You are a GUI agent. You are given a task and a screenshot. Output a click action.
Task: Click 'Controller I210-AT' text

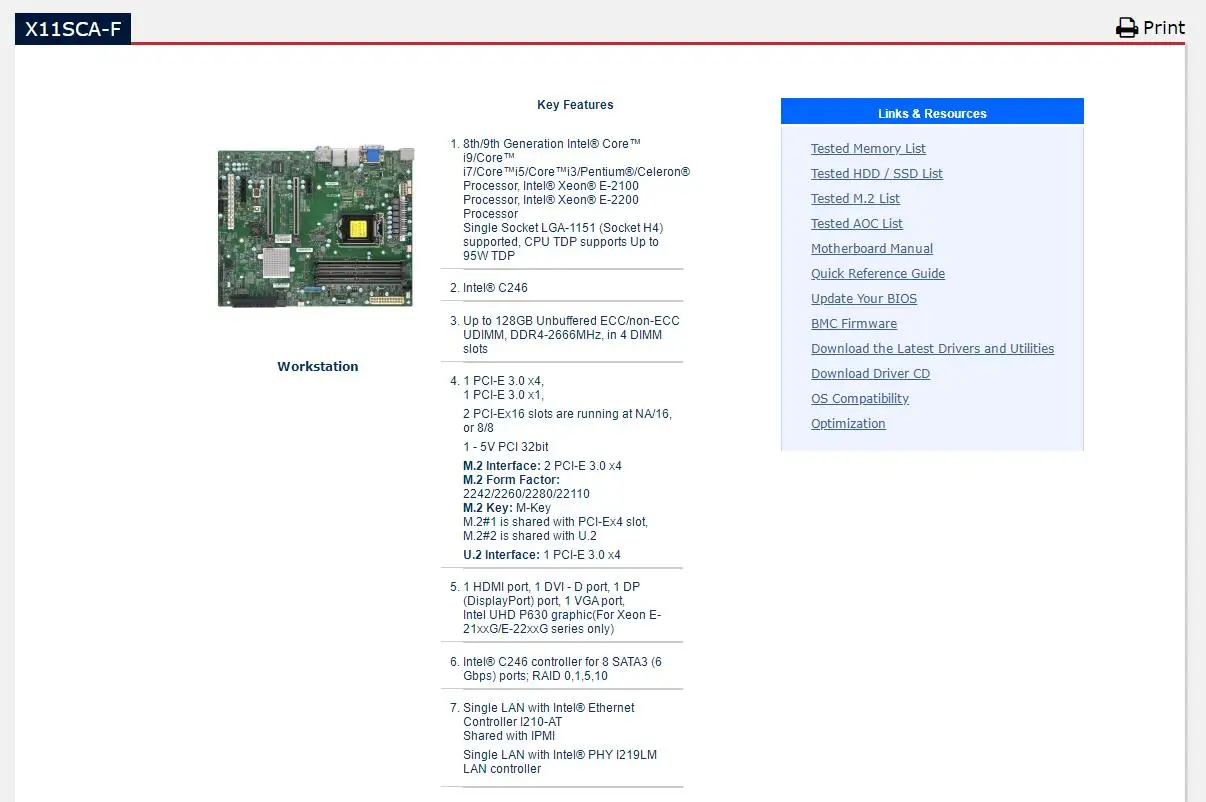(x=512, y=722)
